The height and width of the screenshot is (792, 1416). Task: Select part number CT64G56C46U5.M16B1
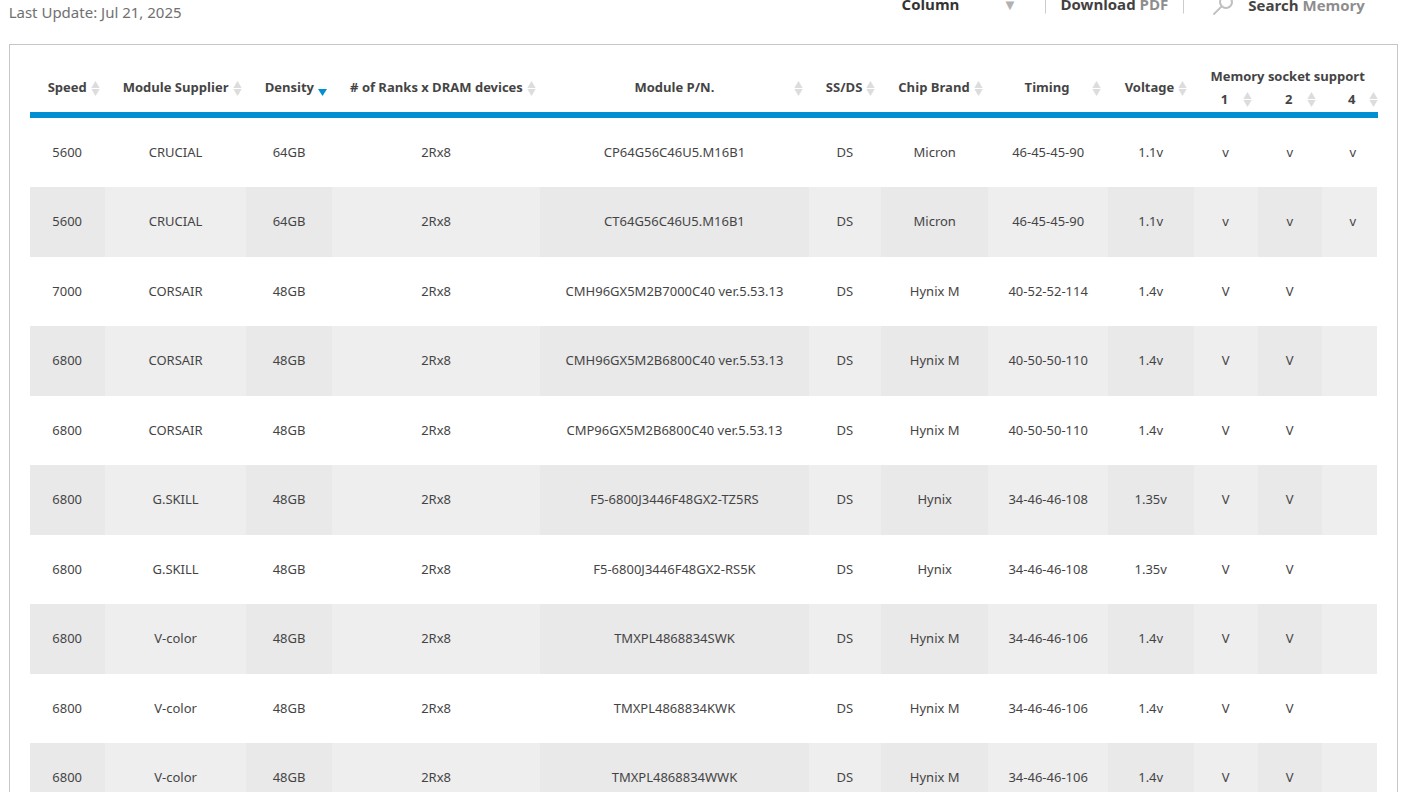pyautogui.click(x=674, y=222)
